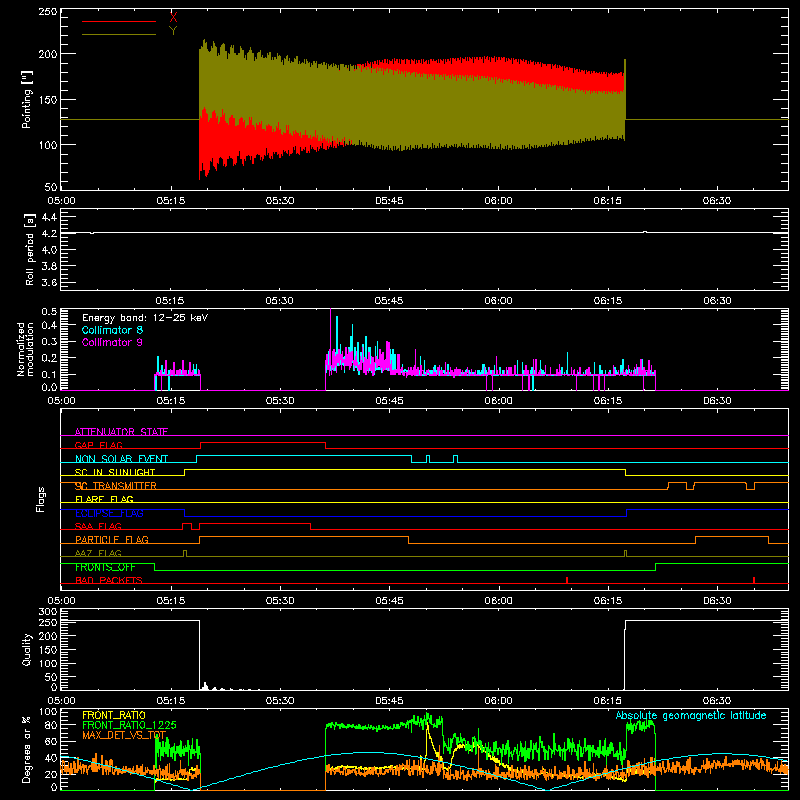The image size is (800, 800).
Task: Click the magenta "Collimator 9" legend entry
Action: click(x=112, y=342)
